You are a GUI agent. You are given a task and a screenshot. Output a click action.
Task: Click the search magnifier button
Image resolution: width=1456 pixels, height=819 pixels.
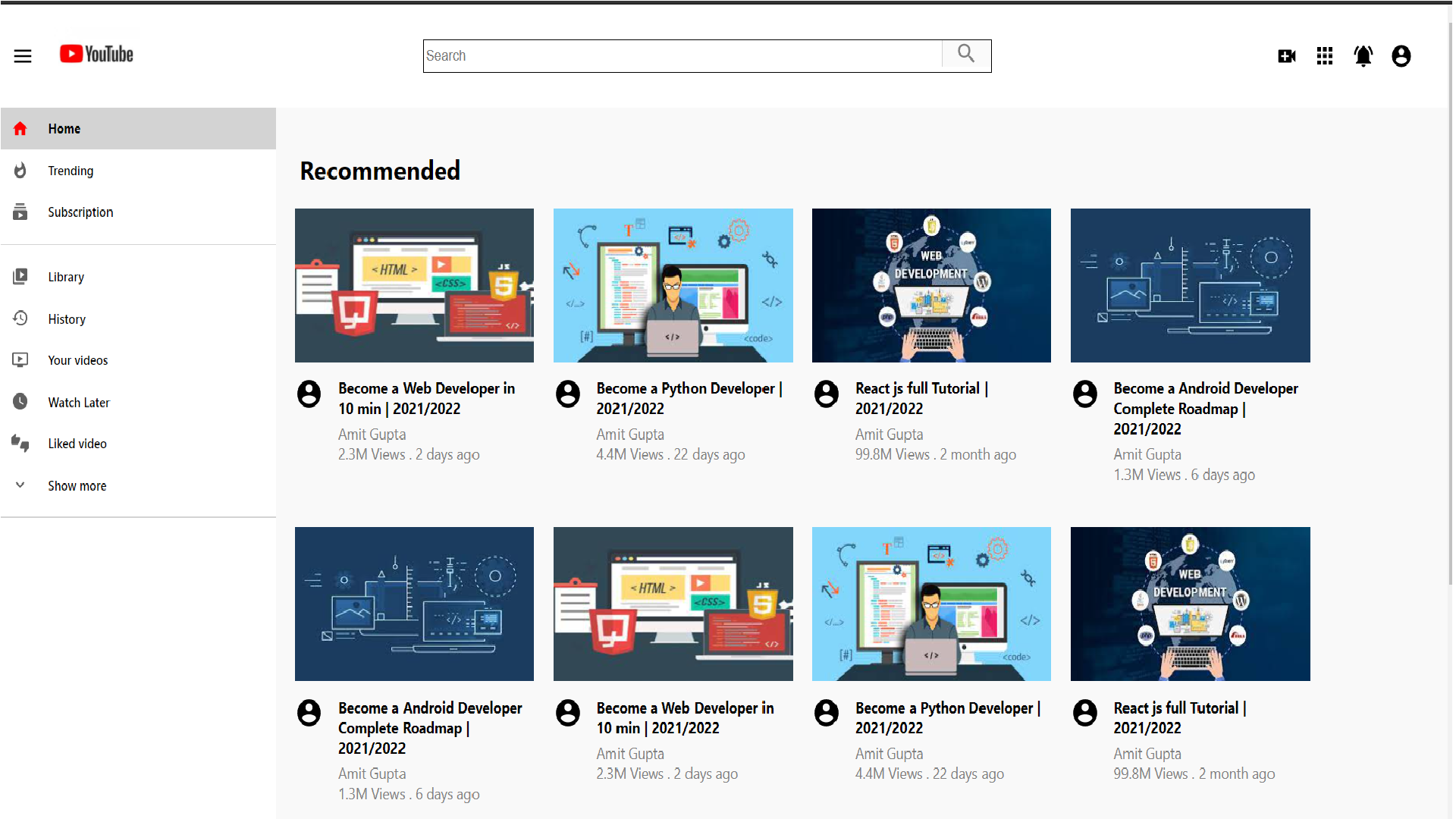pos(965,55)
